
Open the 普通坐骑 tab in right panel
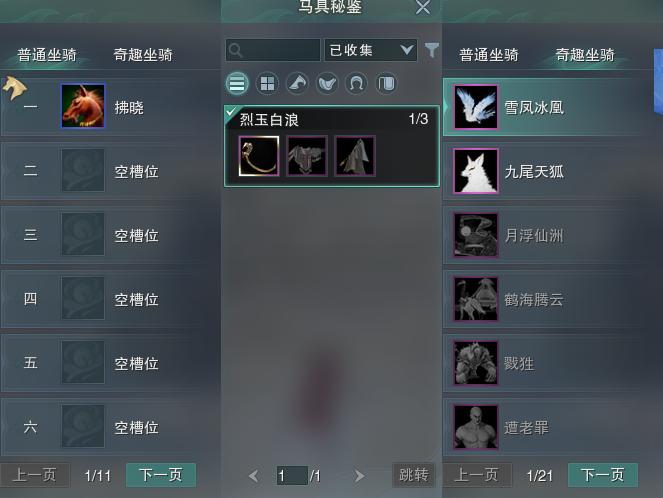coord(489,55)
